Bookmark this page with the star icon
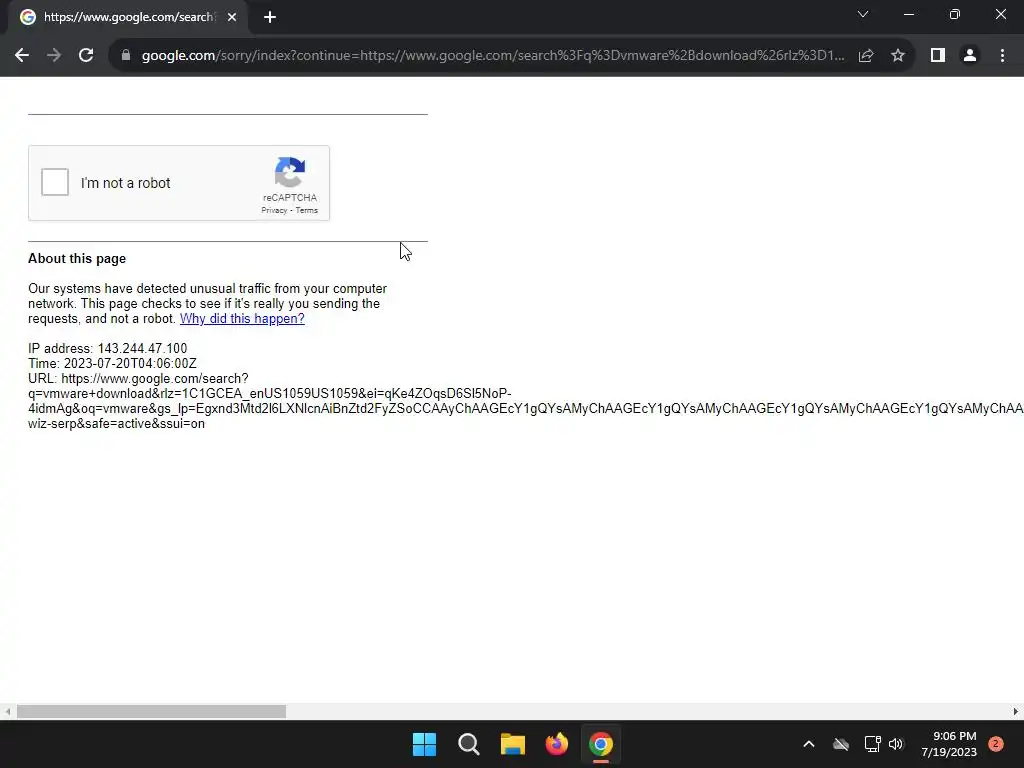The width and height of the screenshot is (1024, 768). (x=898, y=56)
